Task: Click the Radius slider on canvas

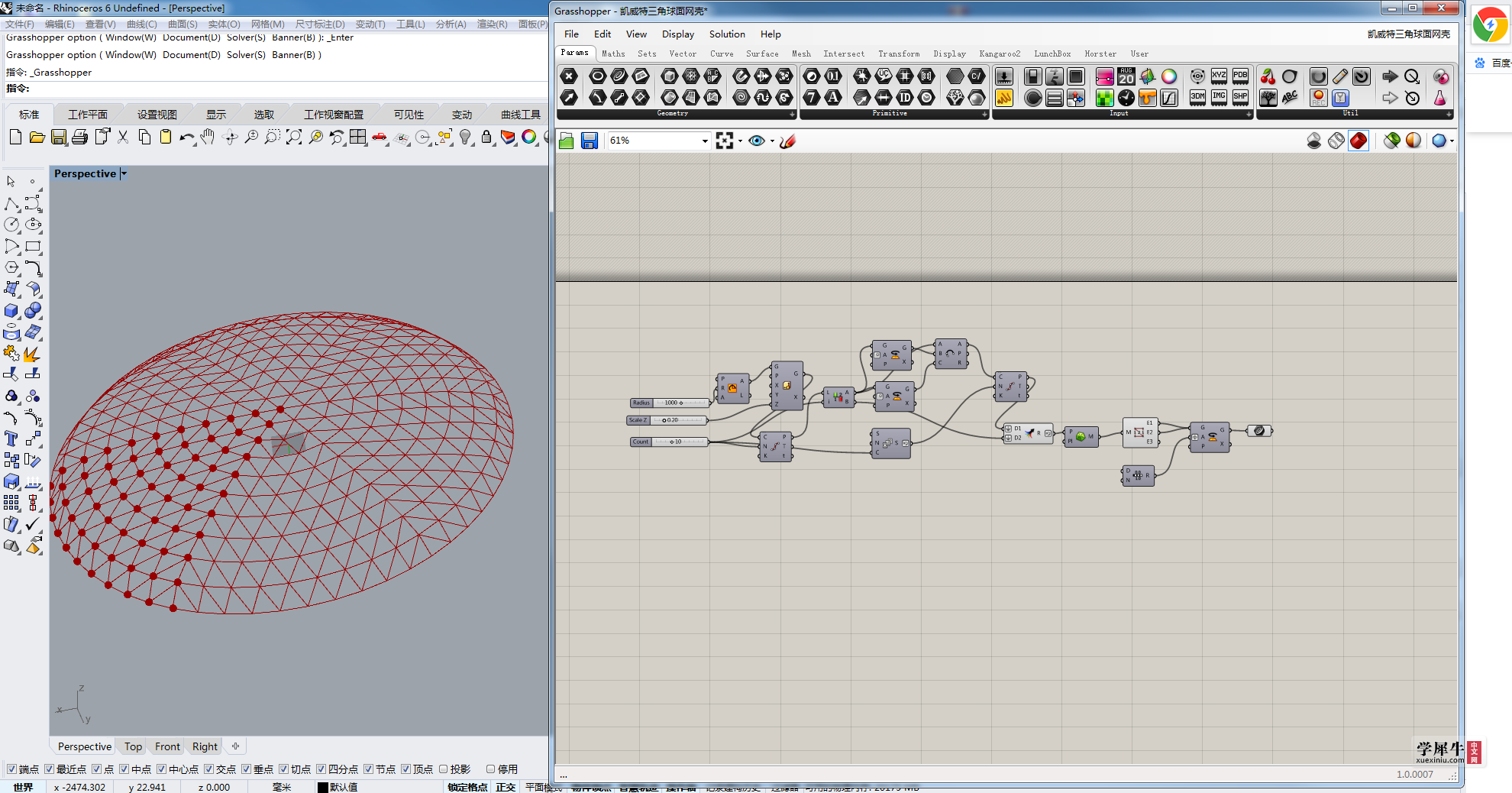Action: tap(669, 403)
